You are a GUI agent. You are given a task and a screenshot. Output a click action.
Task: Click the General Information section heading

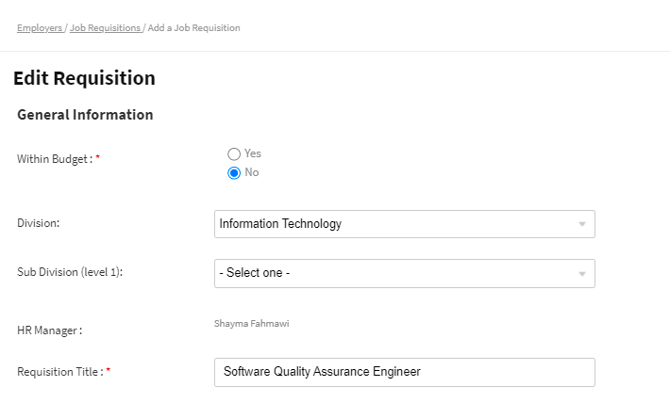(x=85, y=115)
